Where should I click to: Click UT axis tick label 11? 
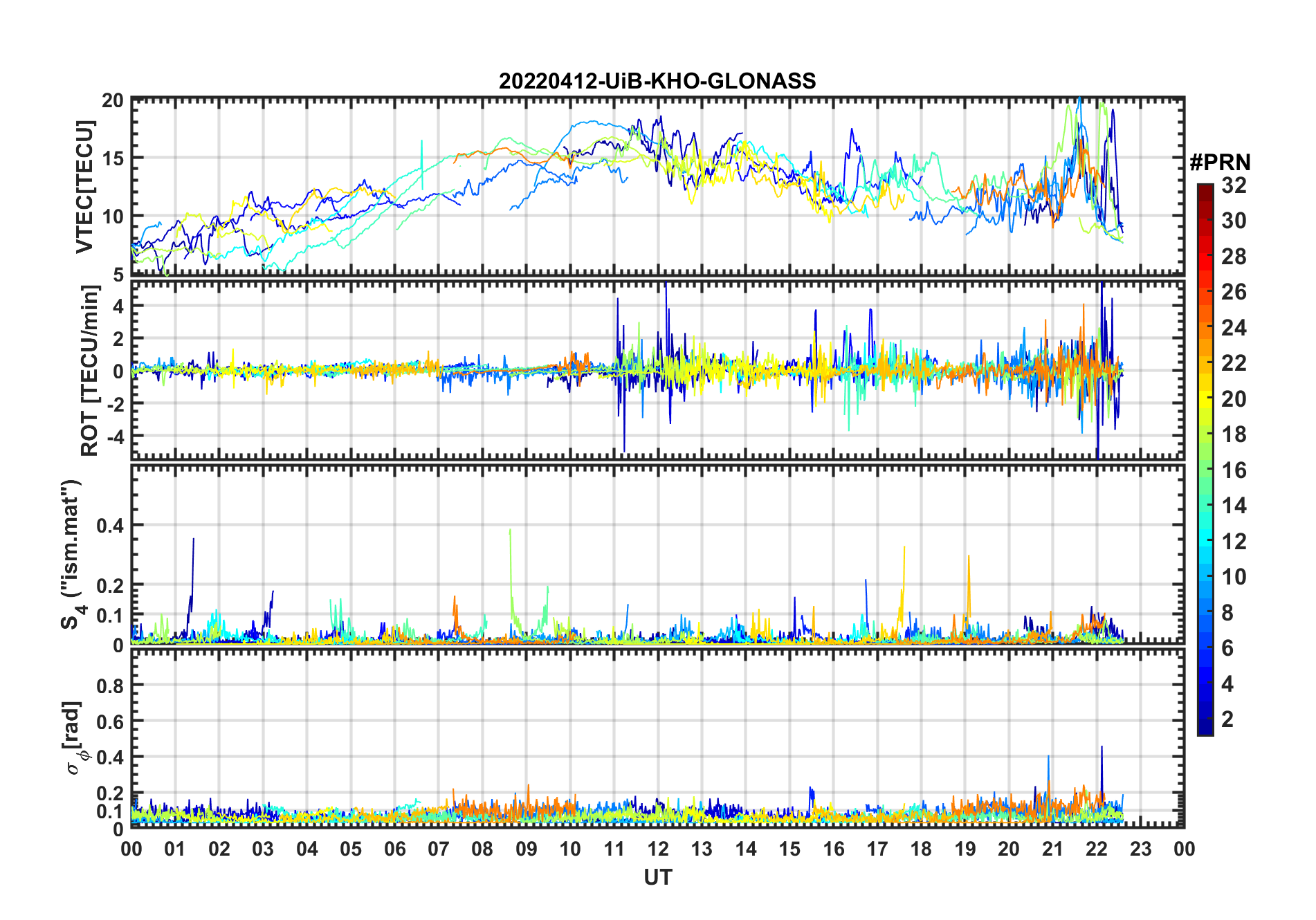pyautogui.click(x=614, y=849)
